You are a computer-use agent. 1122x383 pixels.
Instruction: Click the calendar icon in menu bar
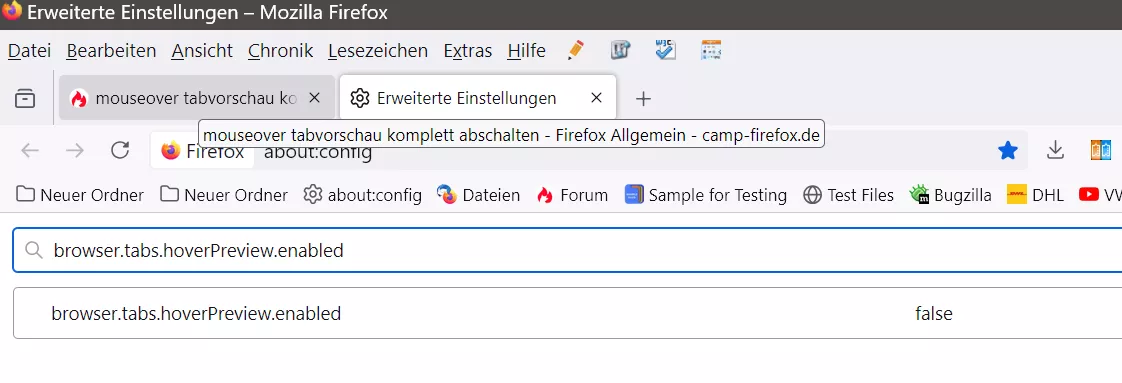click(711, 50)
